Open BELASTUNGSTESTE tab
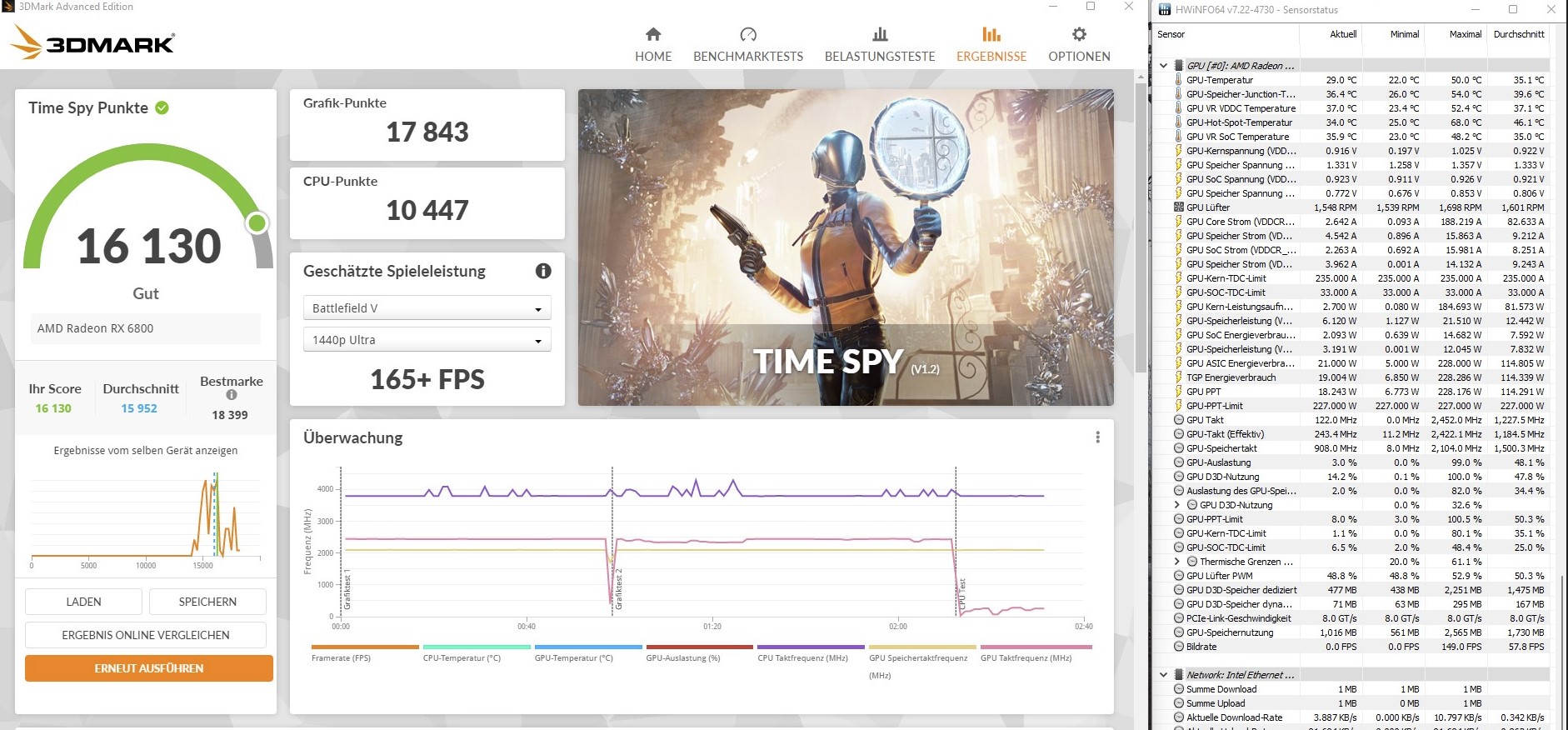The height and width of the screenshot is (730, 1568). click(x=880, y=57)
